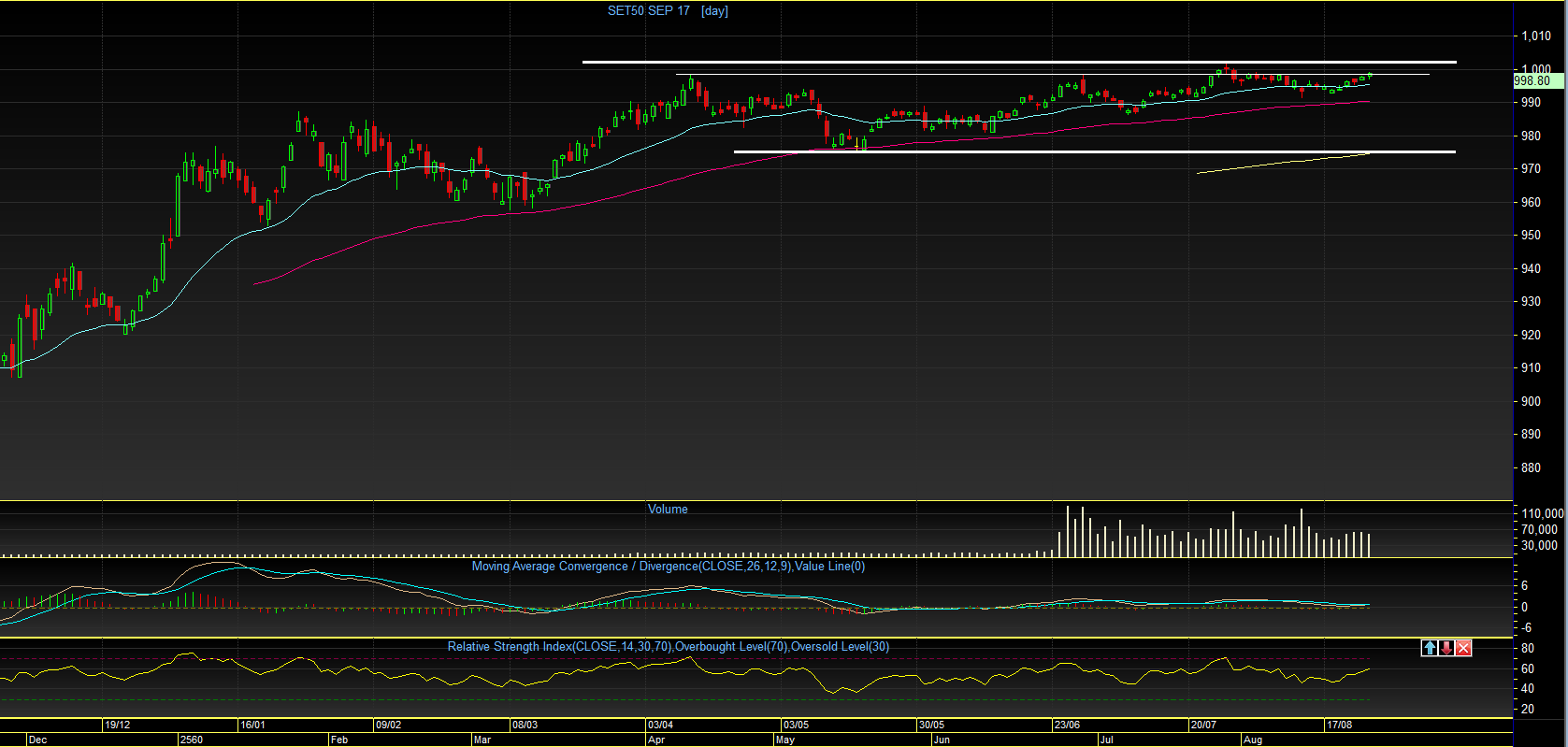Select the Moving Average Convergence / Divergence label
This screenshot has height=747, width=1568.
click(x=669, y=567)
